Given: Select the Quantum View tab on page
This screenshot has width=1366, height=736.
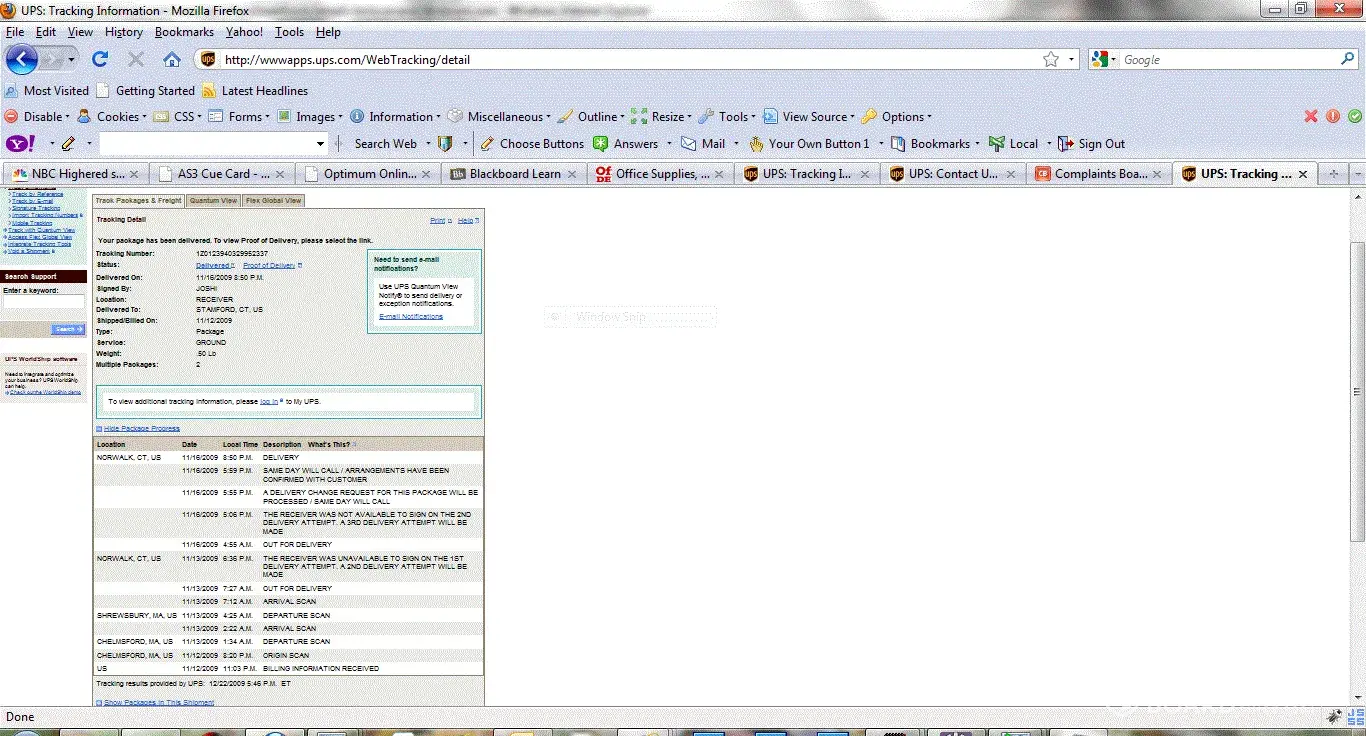Looking at the screenshot, I should [213, 201].
